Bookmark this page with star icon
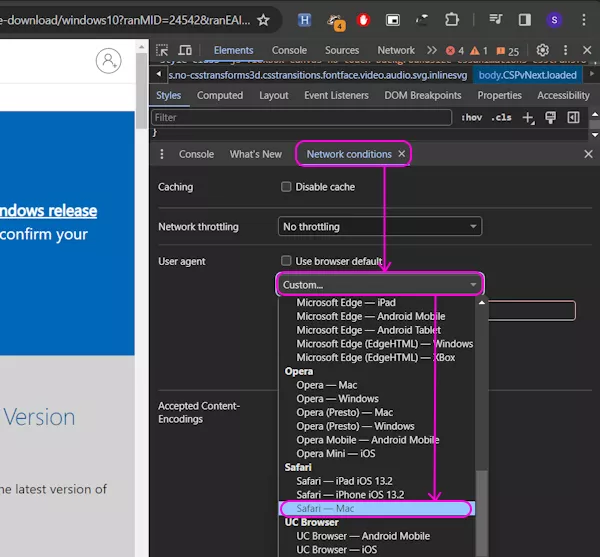The width and height of the screenshot is (600, 557). pos(263,19)
